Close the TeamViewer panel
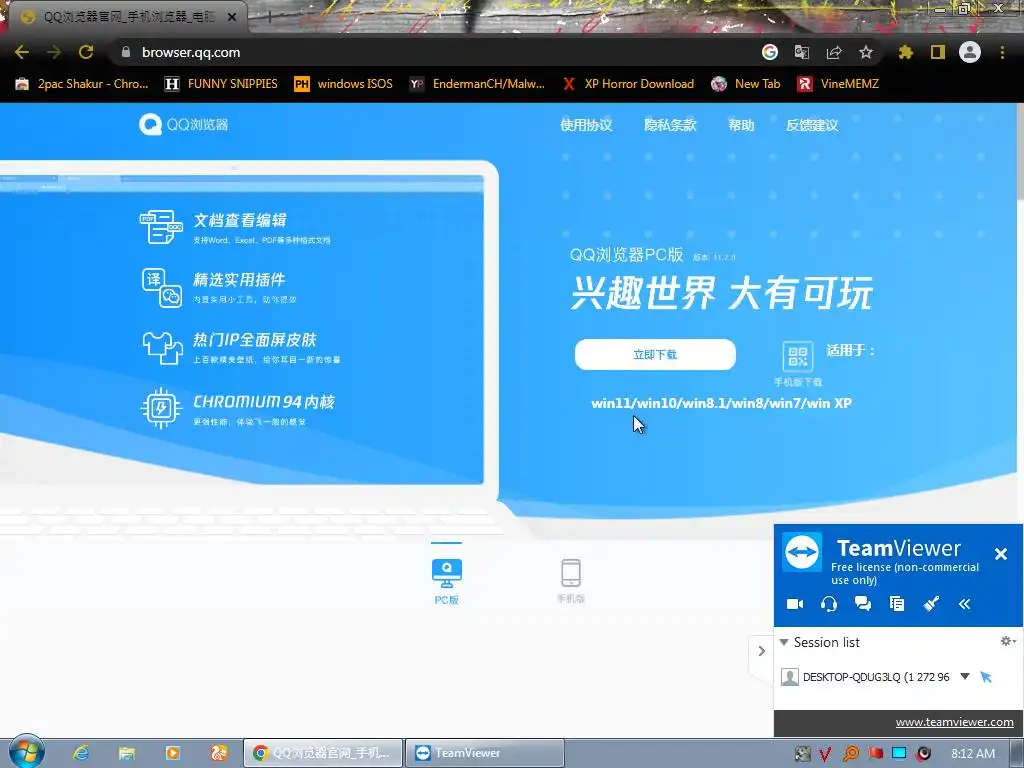Screen dimensions: 1024x768 pos(1000,554)
